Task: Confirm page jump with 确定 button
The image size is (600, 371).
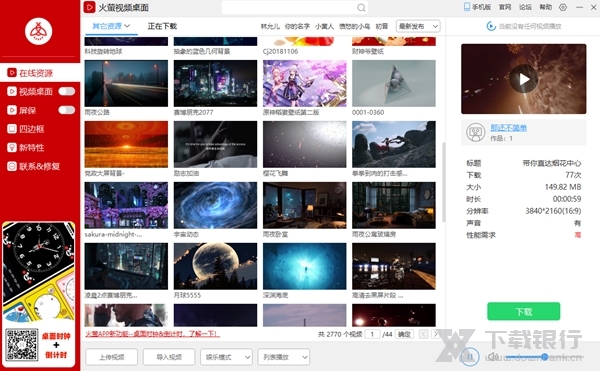Action: point(404,334)
